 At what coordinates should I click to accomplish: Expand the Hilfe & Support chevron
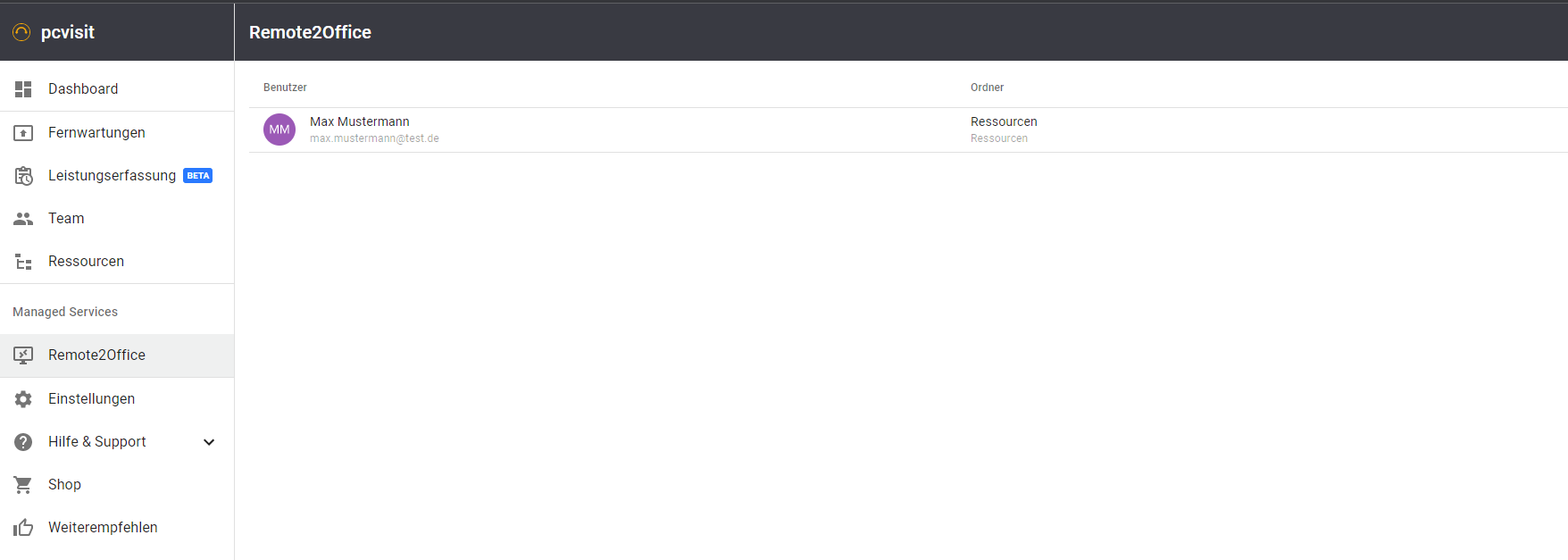[209, 442]
